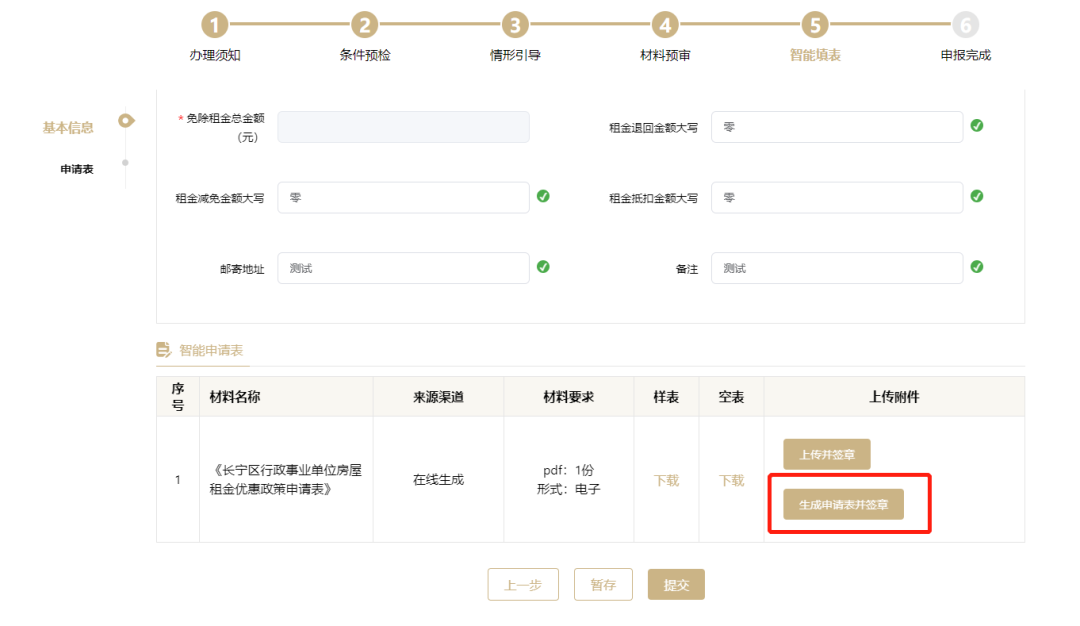Image resolution: width=1080 pixels, height=626 pixels.
Task: Click green checkmark beside 租金退回金额大写
Action: click(x=977, y=126)
